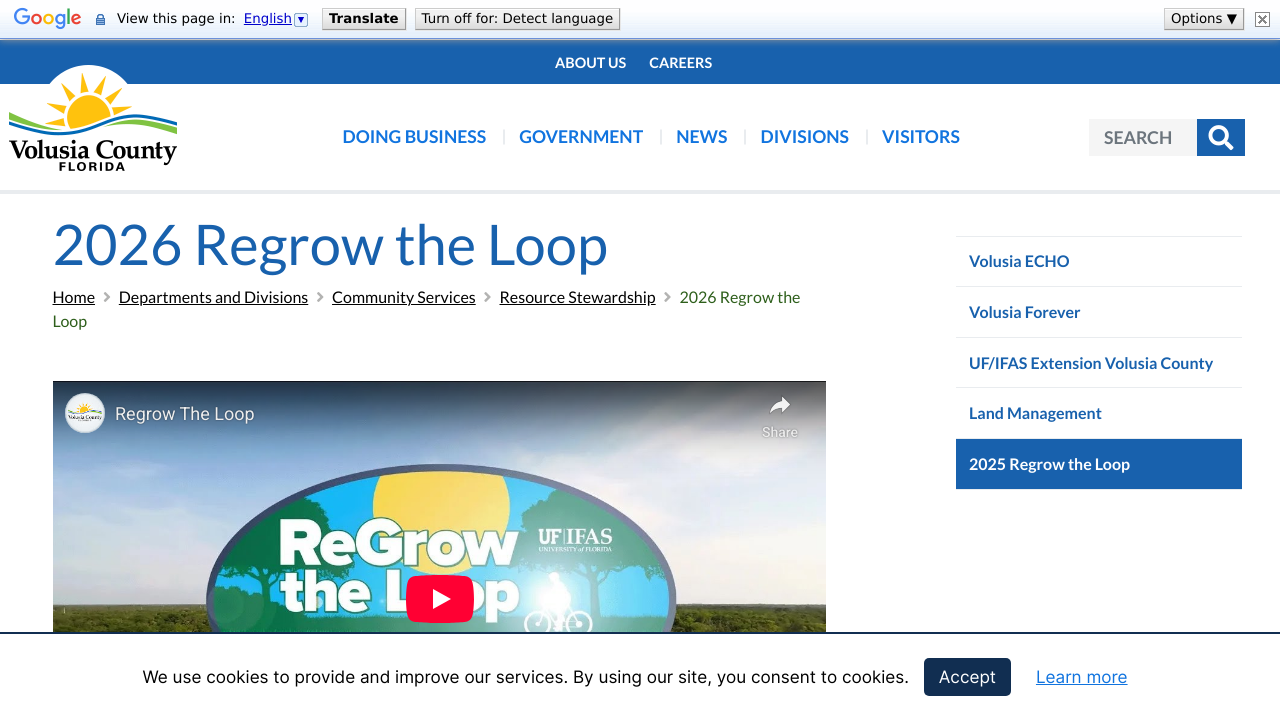Click the magnifying glass search icon
The height and width of the screenshot is (720, 1280).
(x=1220, y=137)
